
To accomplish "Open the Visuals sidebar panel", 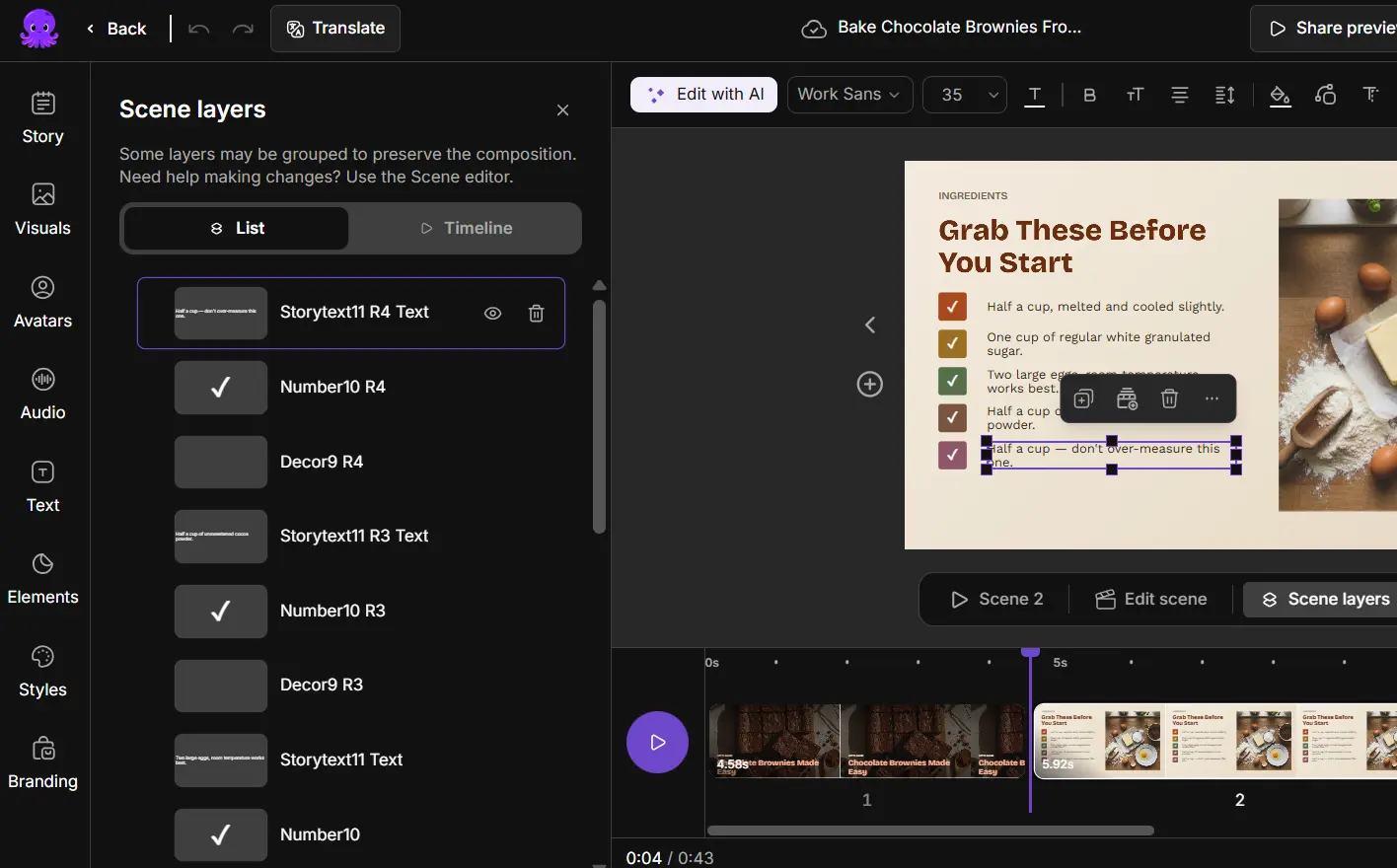I will 42,210.
